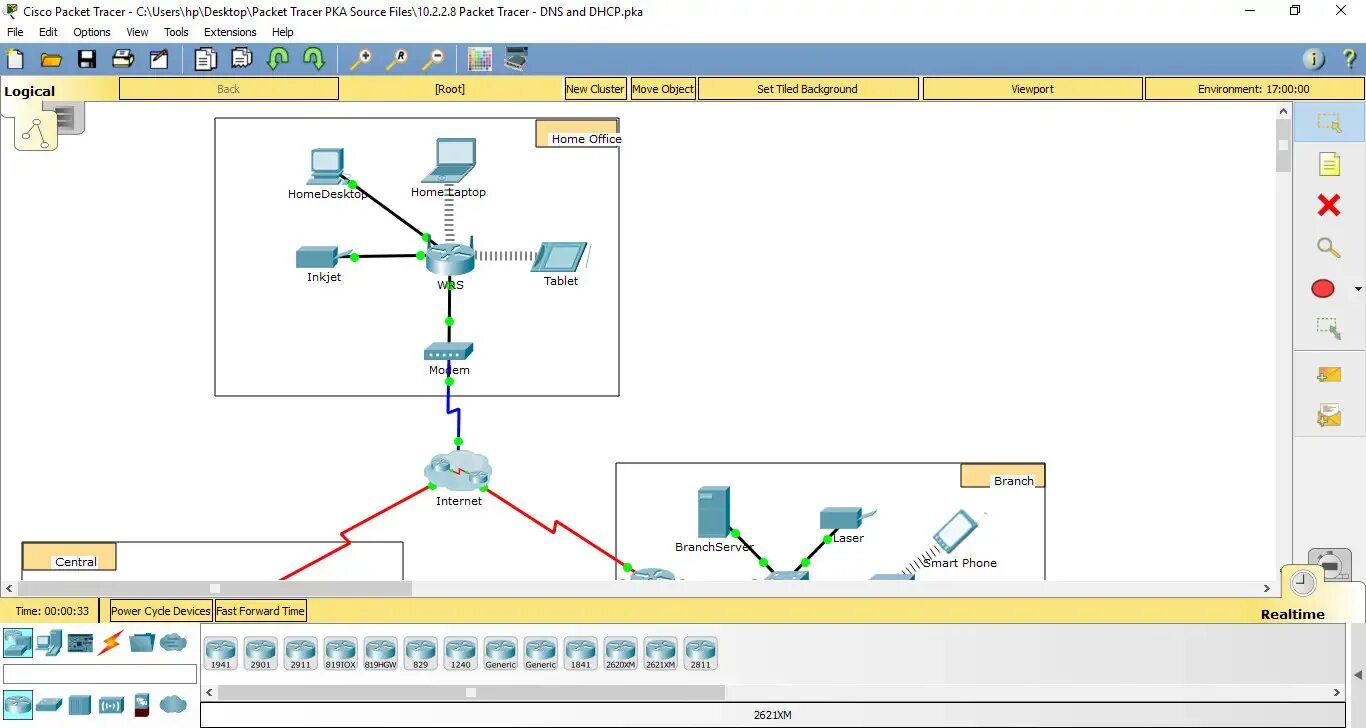
Task: Create a new file from the toolbar
Action: [x=15, y=59]
